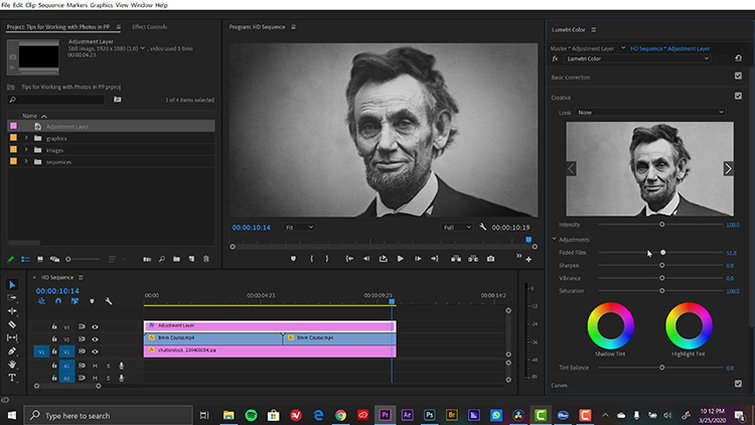
Task: Open the Sequence menu
Action: 50,5
